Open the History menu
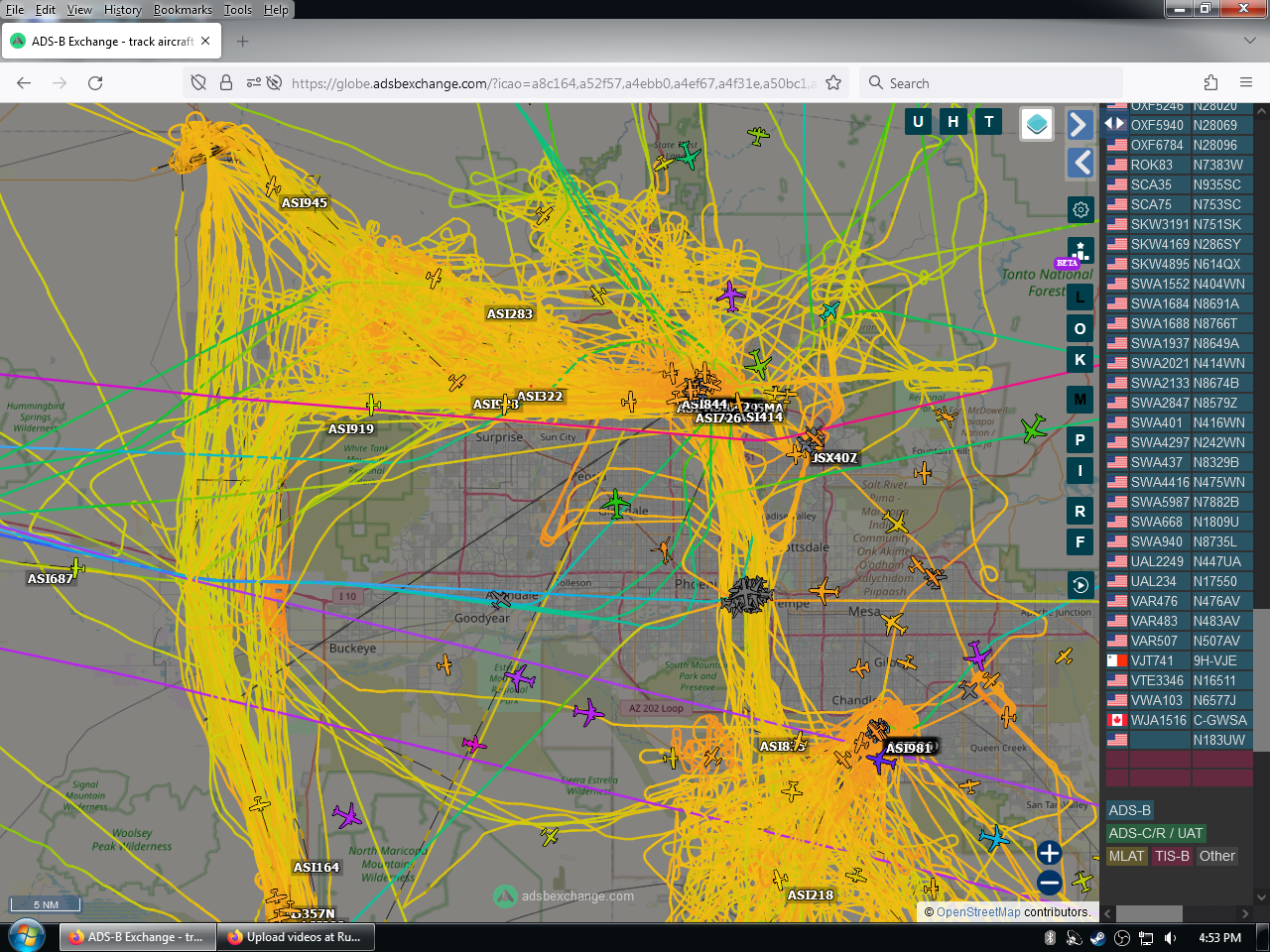 click(x=123, y=10)
